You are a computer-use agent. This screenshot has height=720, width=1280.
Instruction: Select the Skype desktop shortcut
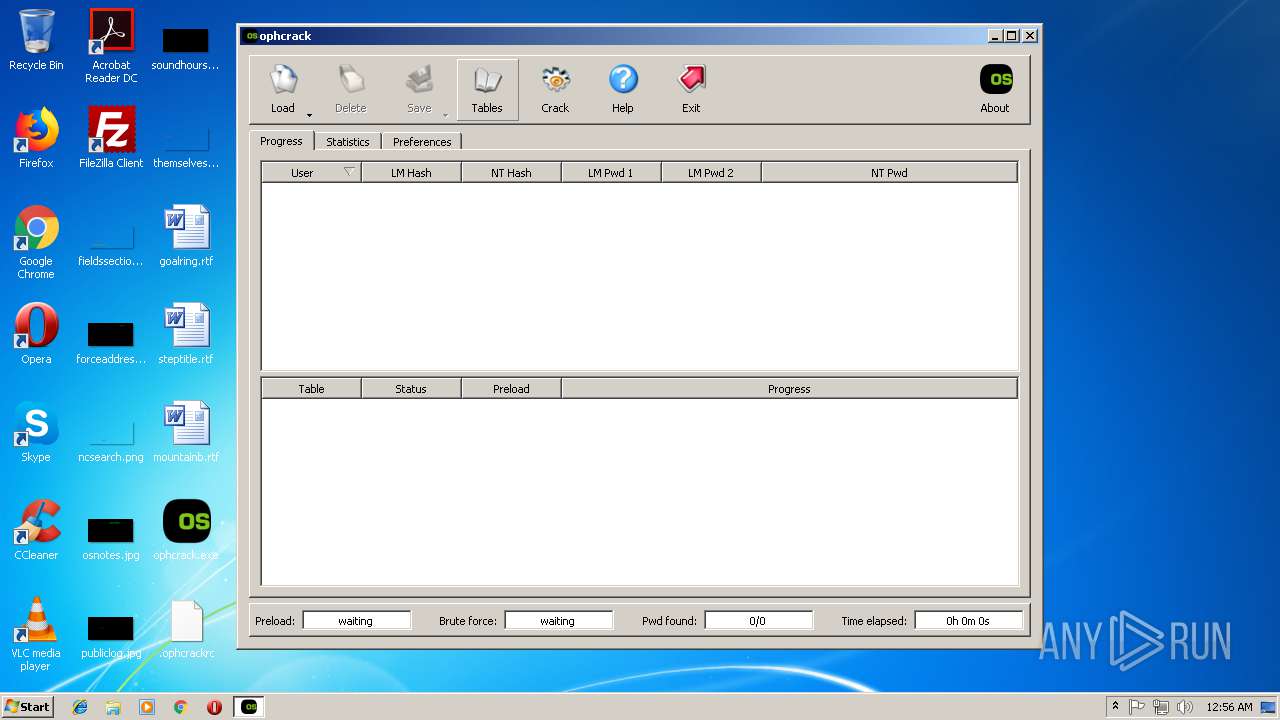coord(36,432)
